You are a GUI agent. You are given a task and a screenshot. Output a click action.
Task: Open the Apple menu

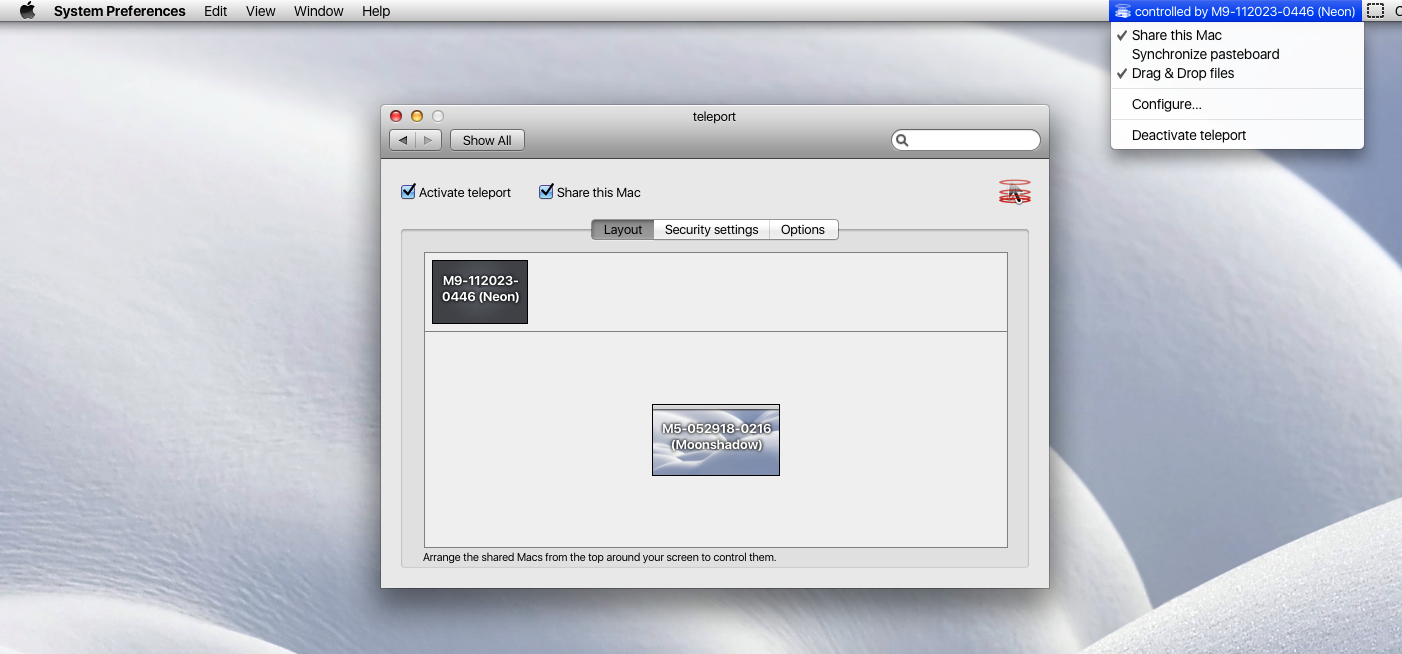click(x=27, y=11)
